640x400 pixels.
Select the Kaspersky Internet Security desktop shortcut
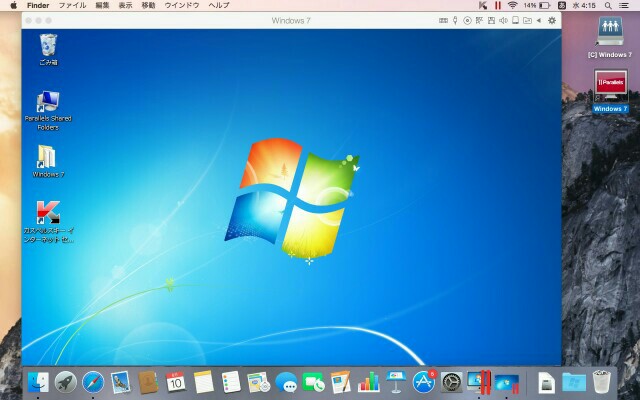[x=48, y=222]
